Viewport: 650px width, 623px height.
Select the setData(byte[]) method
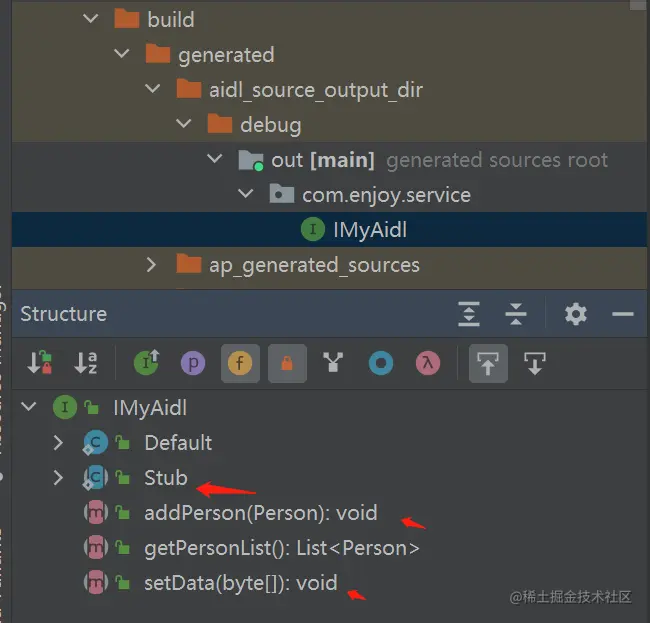pyautogui.click(x=240, y=583)
